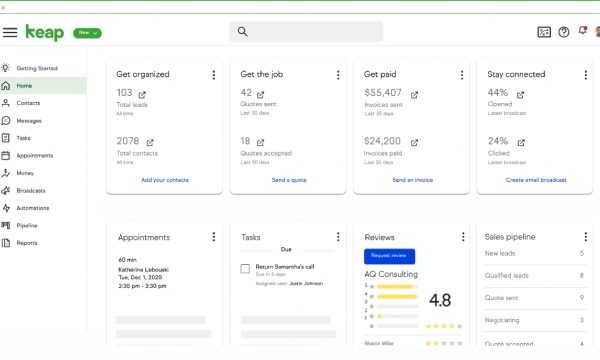Open the dashboard customize icon in header
Image resolution: width=600 pixels, height=360 pixels.
[544, 32]
